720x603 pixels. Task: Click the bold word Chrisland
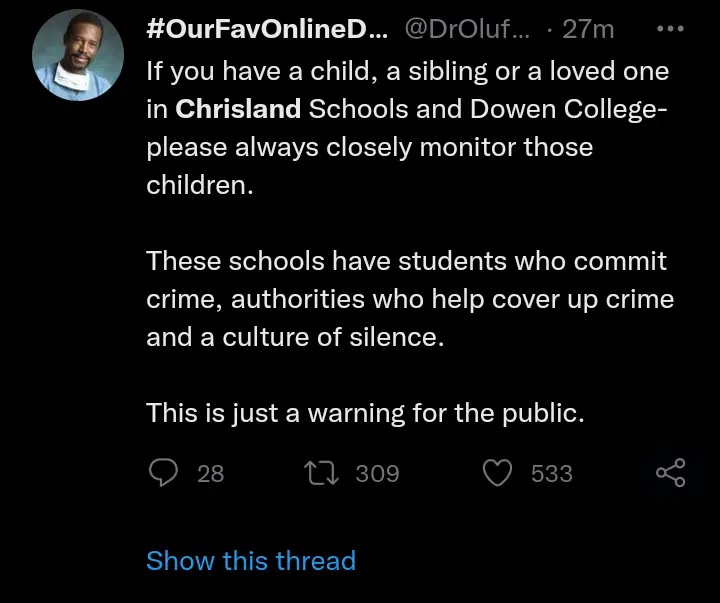(238, 109)
